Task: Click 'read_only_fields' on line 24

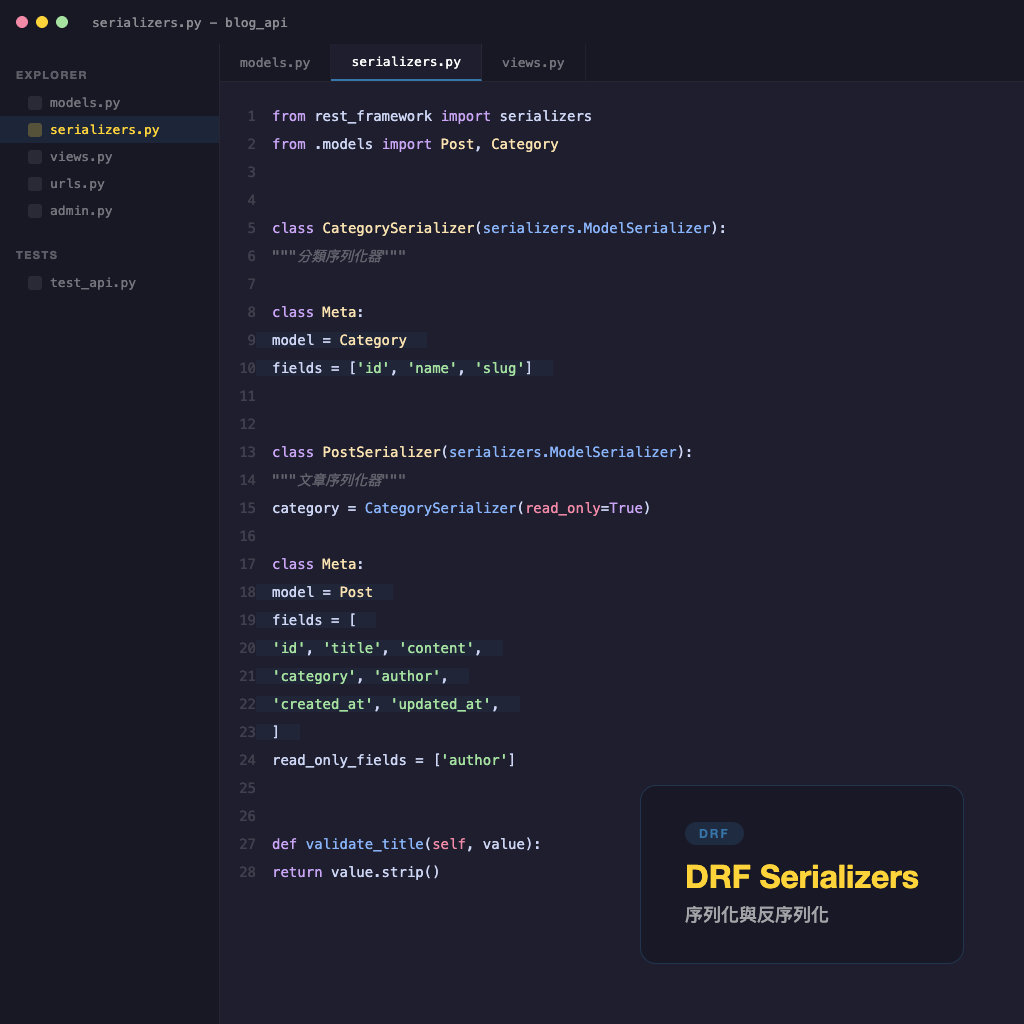Action: tap(339, 760)
